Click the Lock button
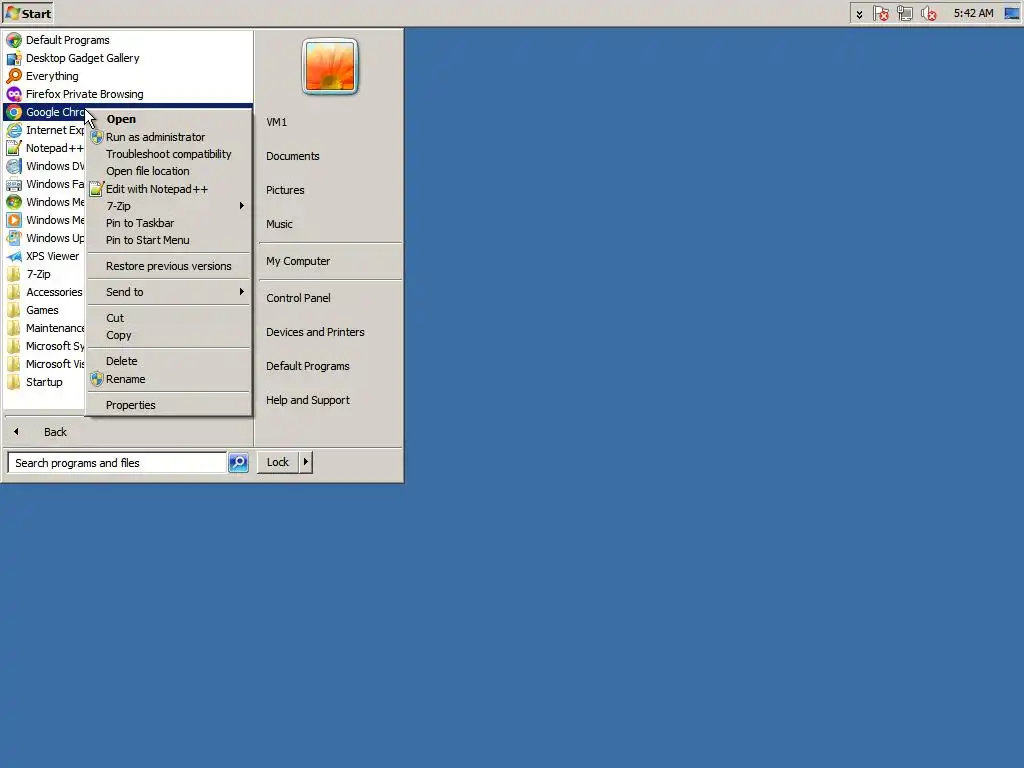Image resolution: width=1024 pixels, height=768 pixels. click(x=278, y=462)
